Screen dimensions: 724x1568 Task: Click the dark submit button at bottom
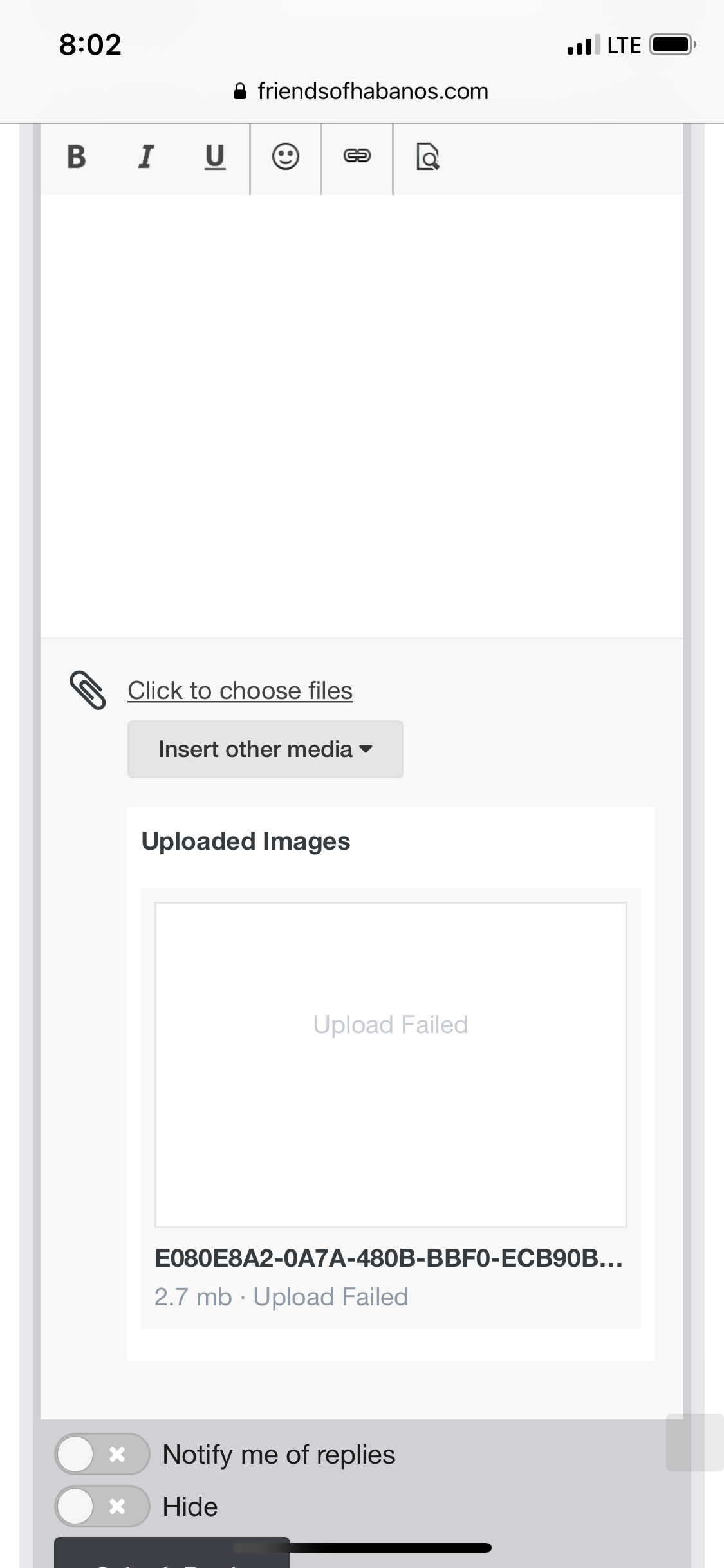172,1553
